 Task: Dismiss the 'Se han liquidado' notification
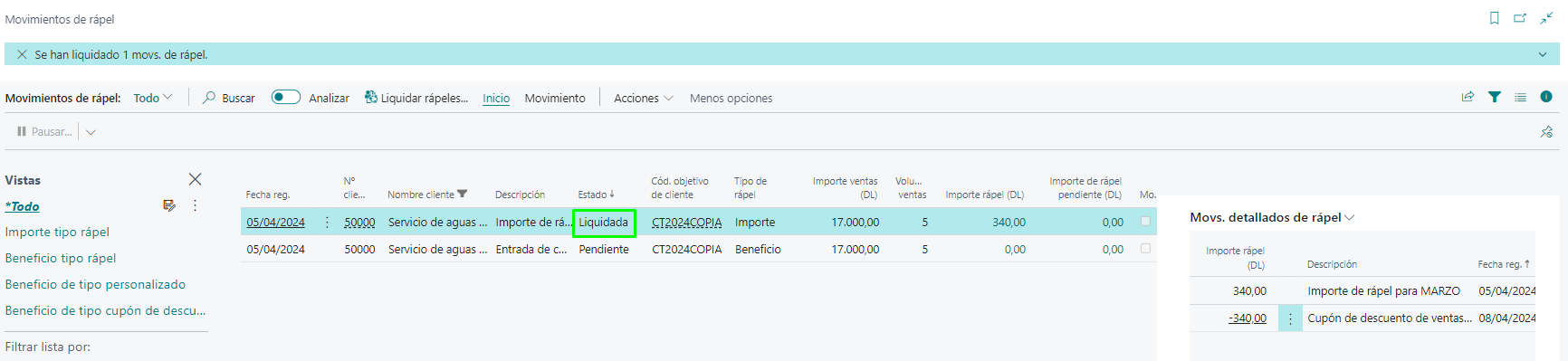[x=22, y=54]
